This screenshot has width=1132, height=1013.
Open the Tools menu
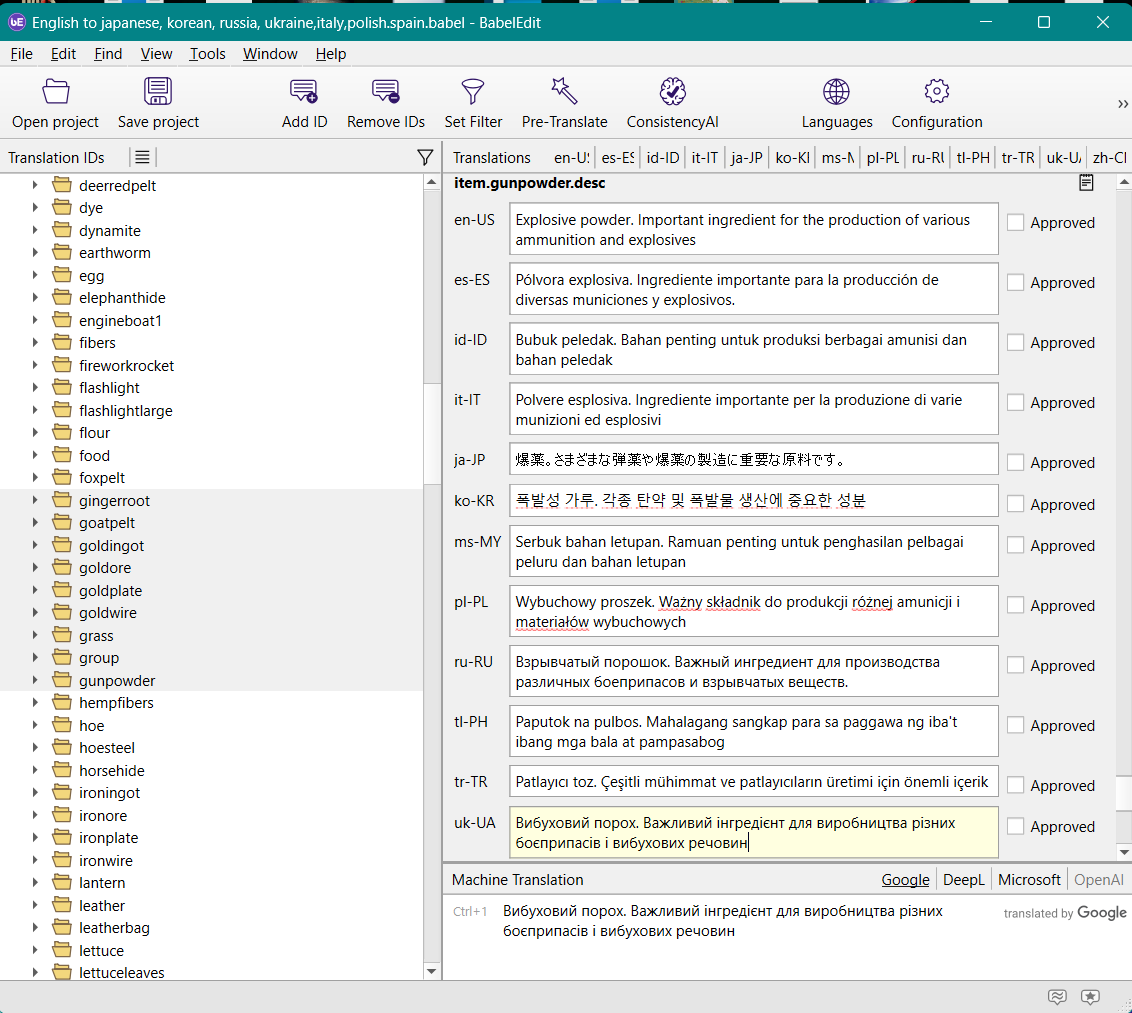pos(207,54)
